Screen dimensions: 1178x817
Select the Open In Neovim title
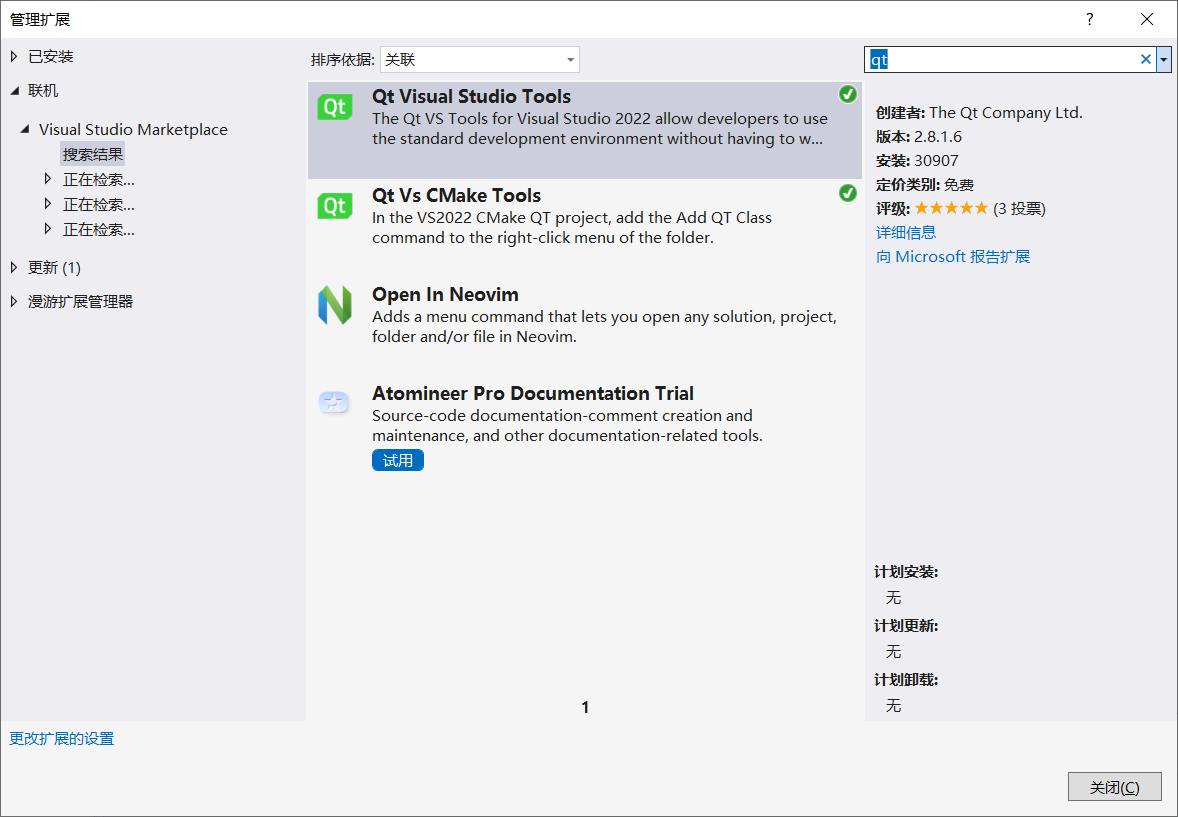pyautogui.click(x=445, y=295)
